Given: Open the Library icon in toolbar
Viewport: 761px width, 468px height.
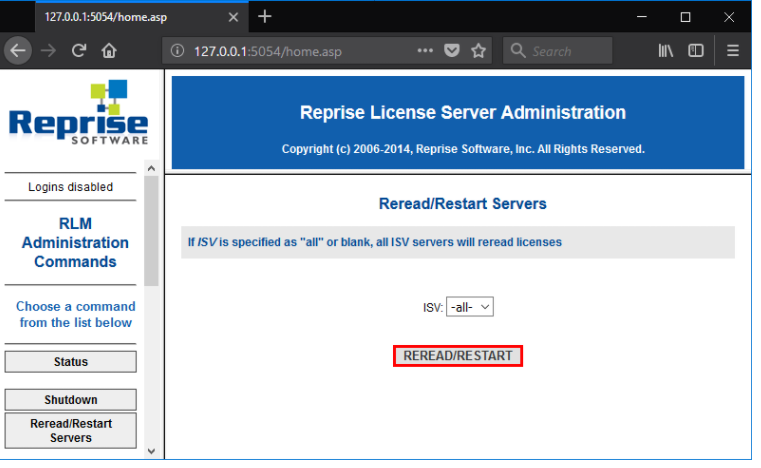Looking at the screenshot, I should (x=665, y=50).
